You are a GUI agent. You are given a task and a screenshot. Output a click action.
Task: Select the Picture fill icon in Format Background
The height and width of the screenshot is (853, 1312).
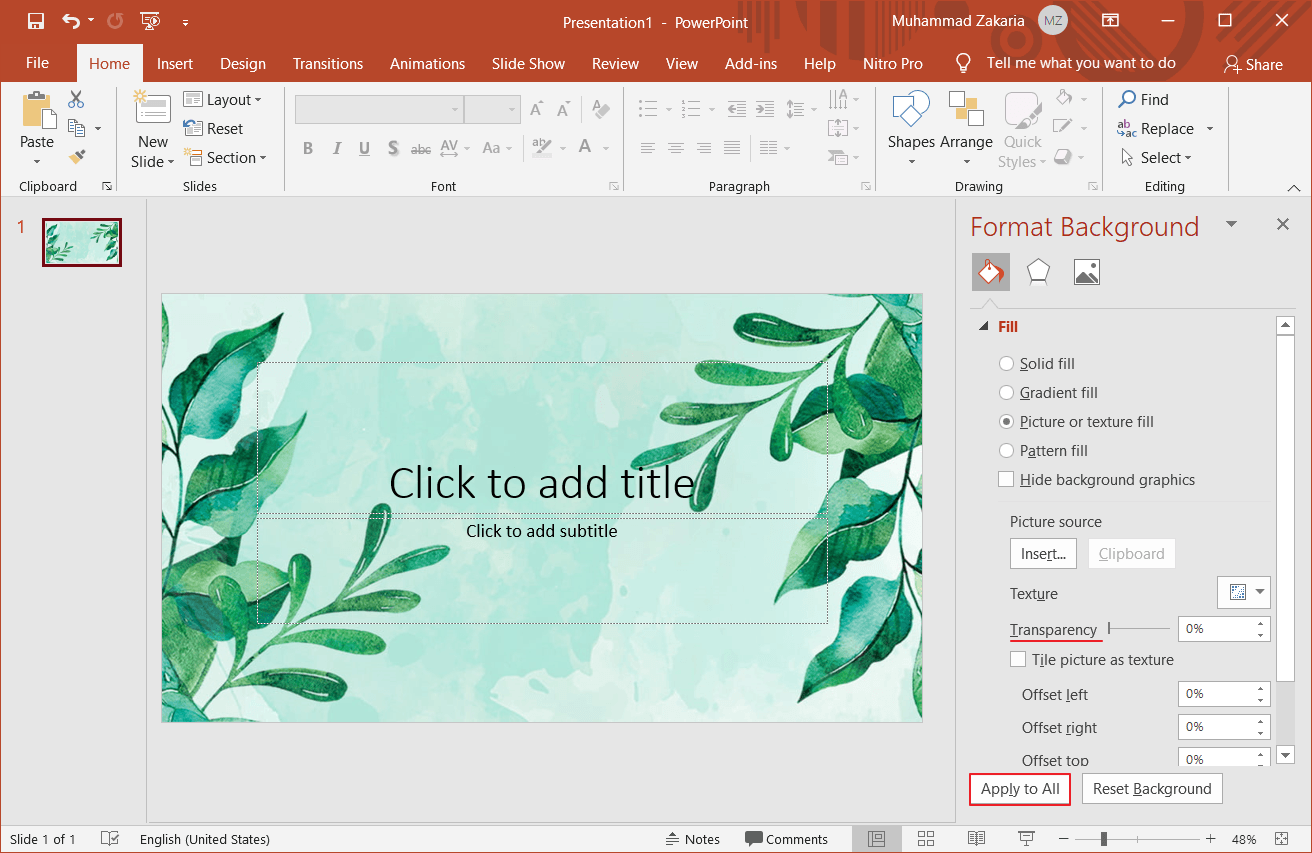click(1086, 271)
